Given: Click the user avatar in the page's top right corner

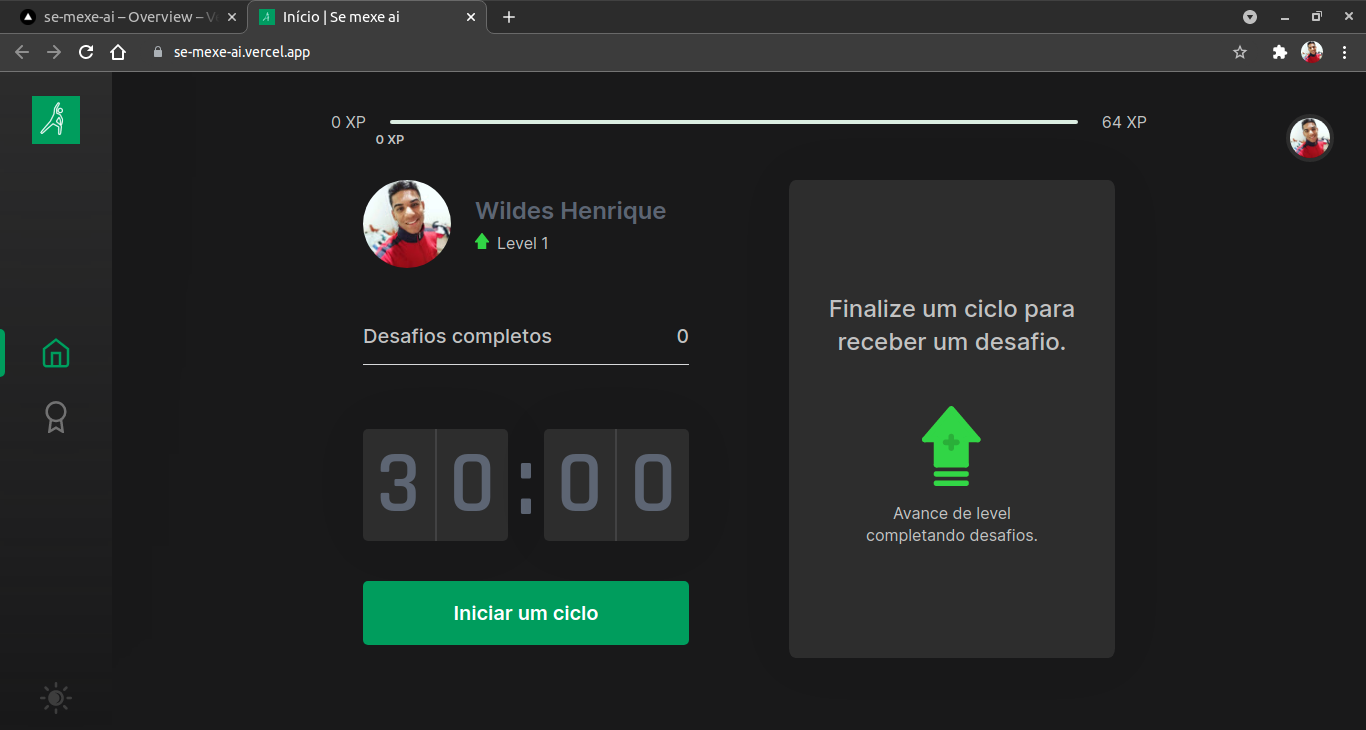Looking at the screenshot, I should tap(1309, 139).
